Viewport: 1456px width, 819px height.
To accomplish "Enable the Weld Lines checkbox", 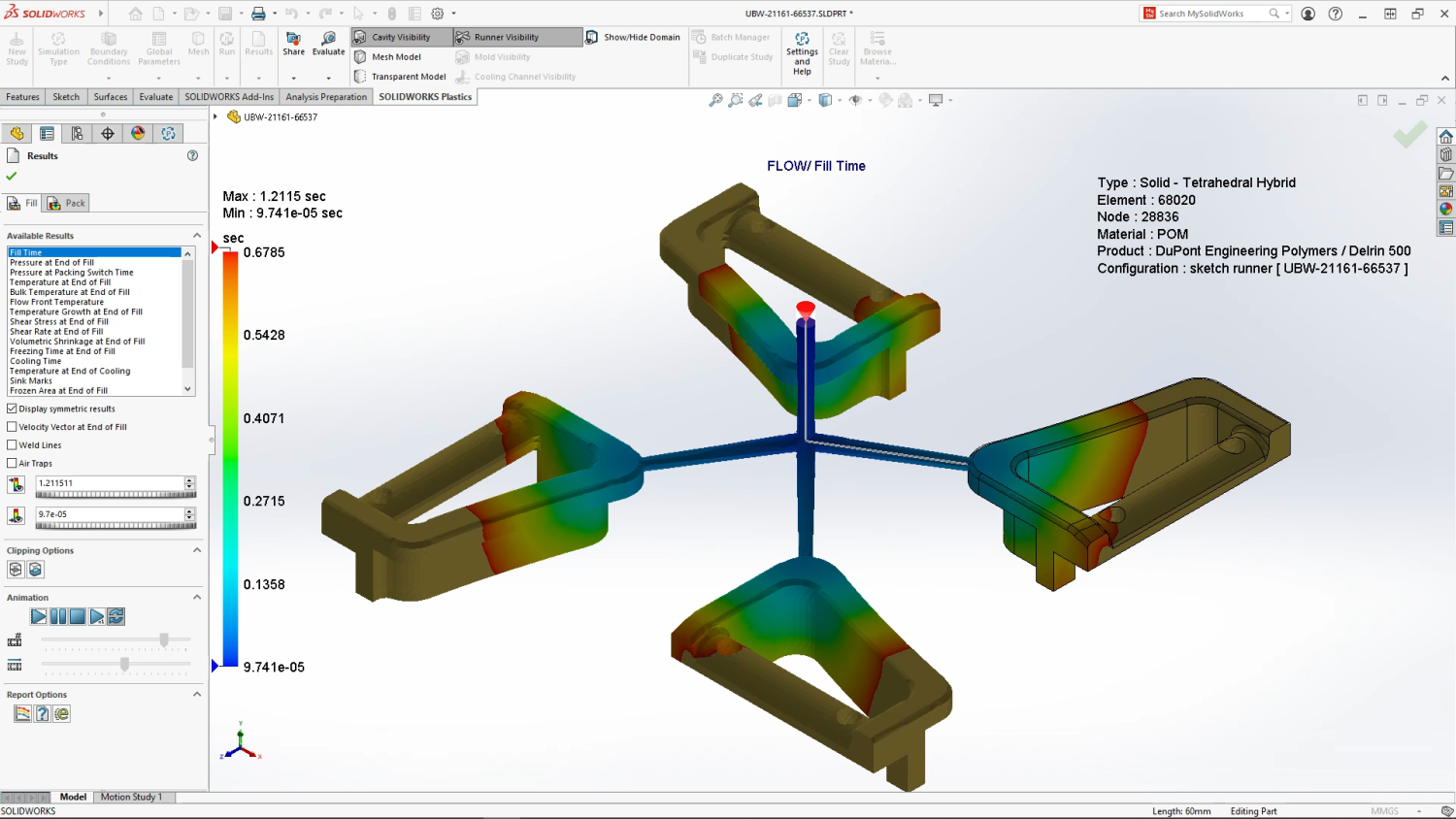I will [x=13, y=445].
